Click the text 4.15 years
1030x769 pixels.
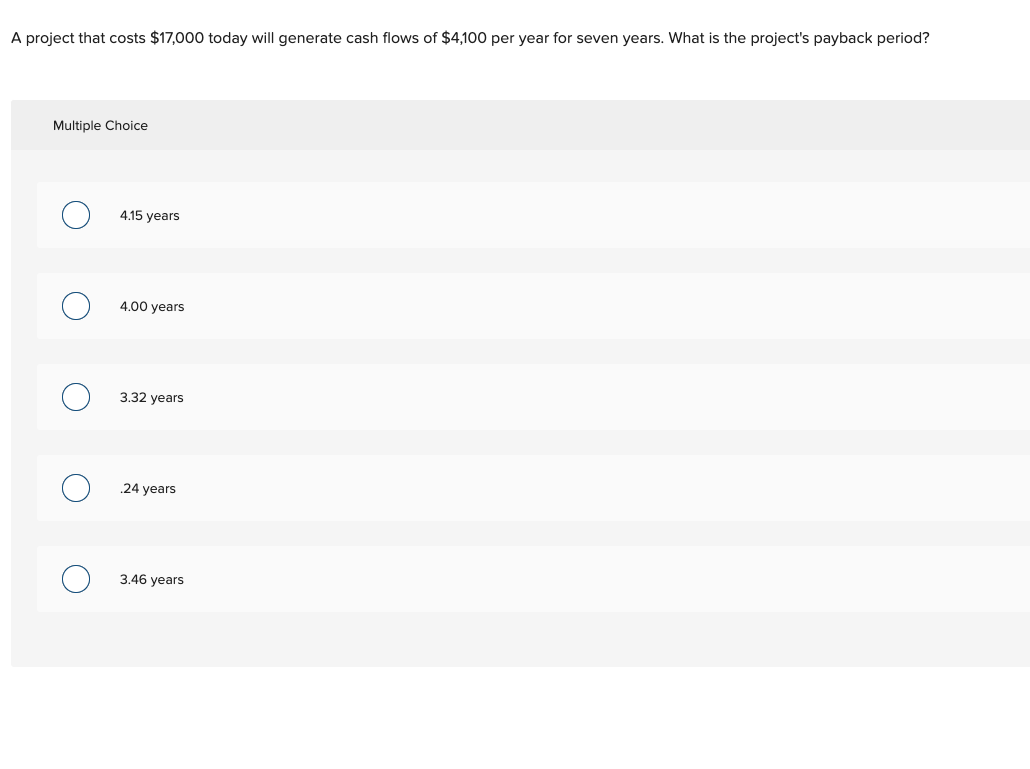[149, 215]
